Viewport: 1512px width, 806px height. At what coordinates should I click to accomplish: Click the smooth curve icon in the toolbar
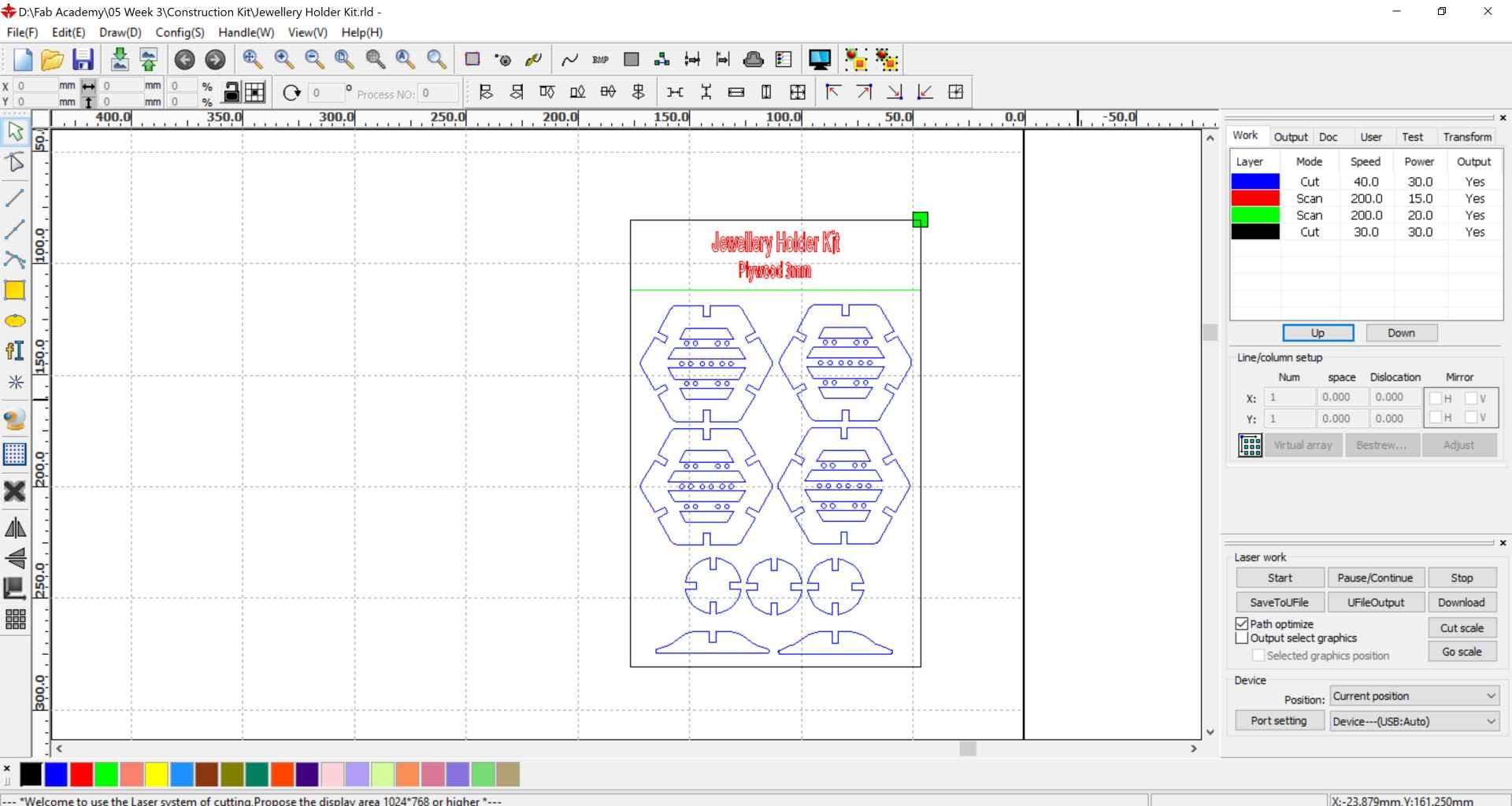[x=570, y=60]
